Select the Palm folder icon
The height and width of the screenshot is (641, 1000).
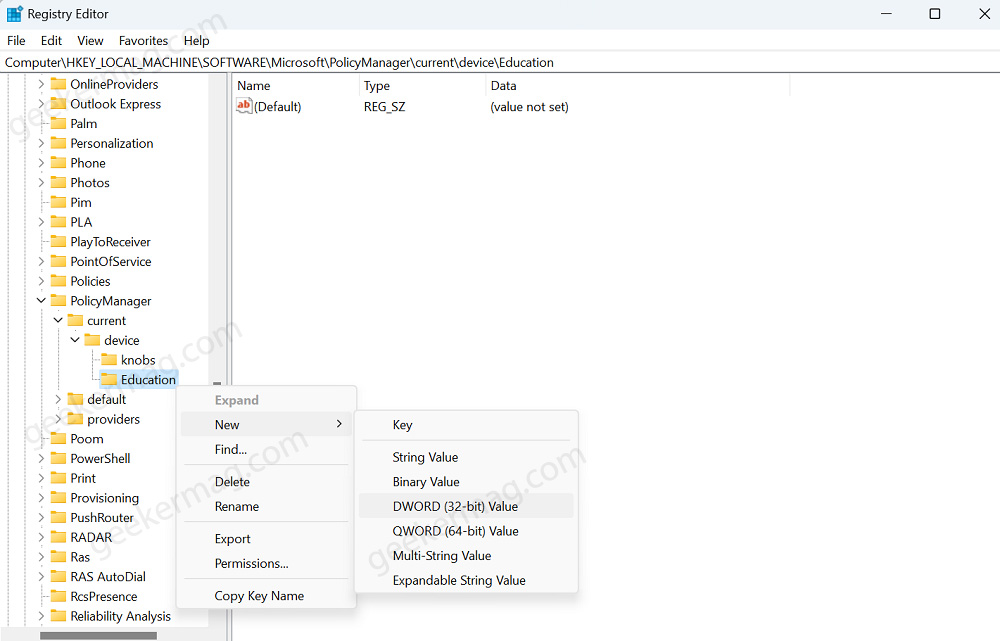(59, 123)
